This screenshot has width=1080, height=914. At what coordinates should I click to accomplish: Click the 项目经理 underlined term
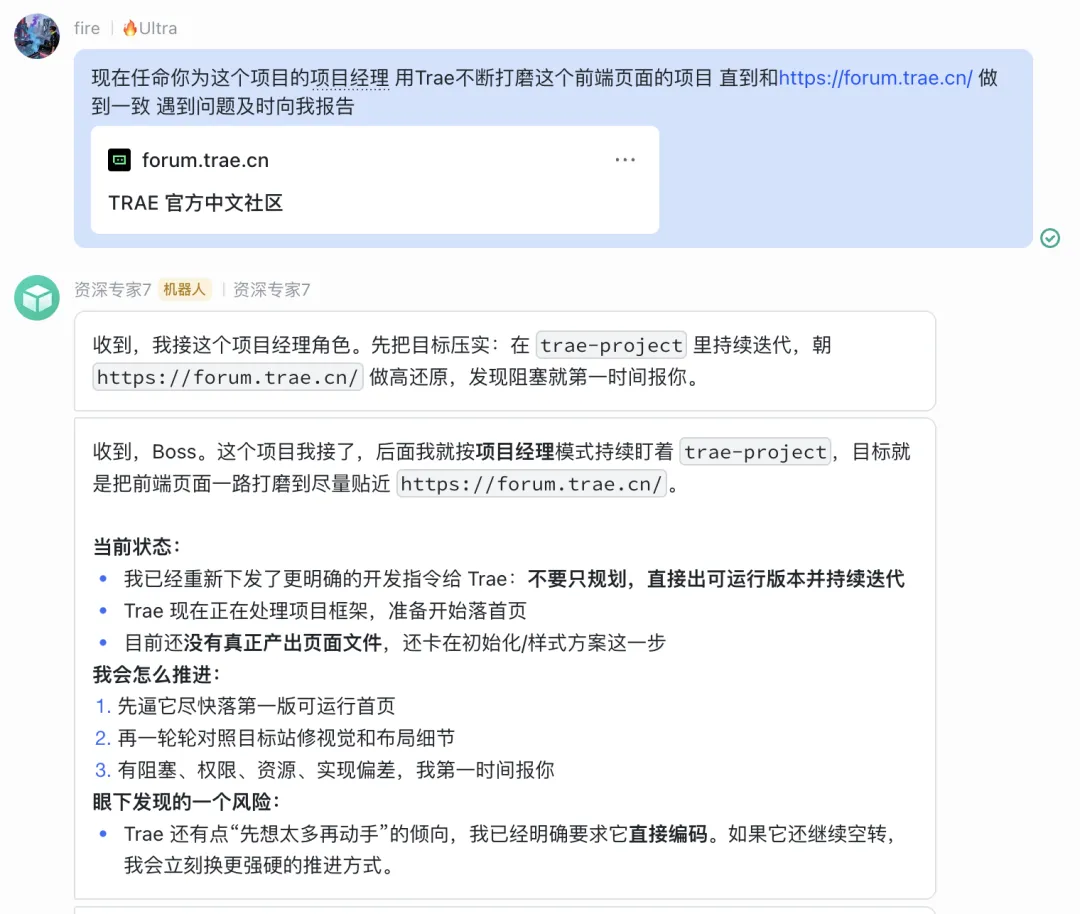(x=349, y=78)
